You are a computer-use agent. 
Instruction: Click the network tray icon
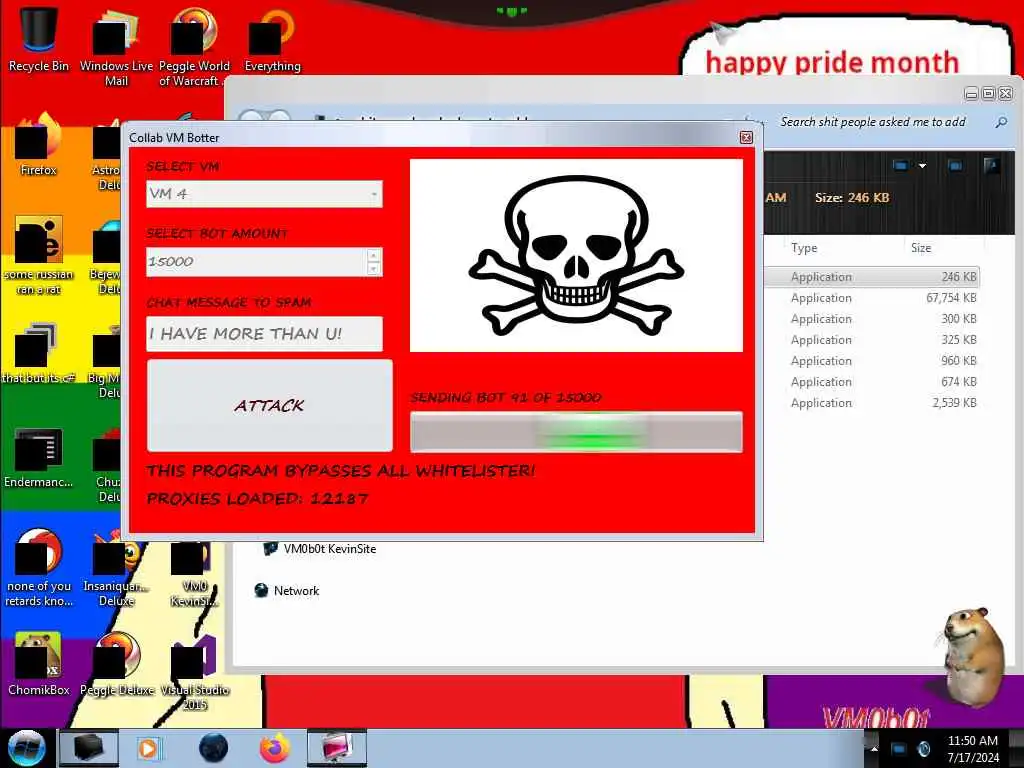click(x=899, y=748)
